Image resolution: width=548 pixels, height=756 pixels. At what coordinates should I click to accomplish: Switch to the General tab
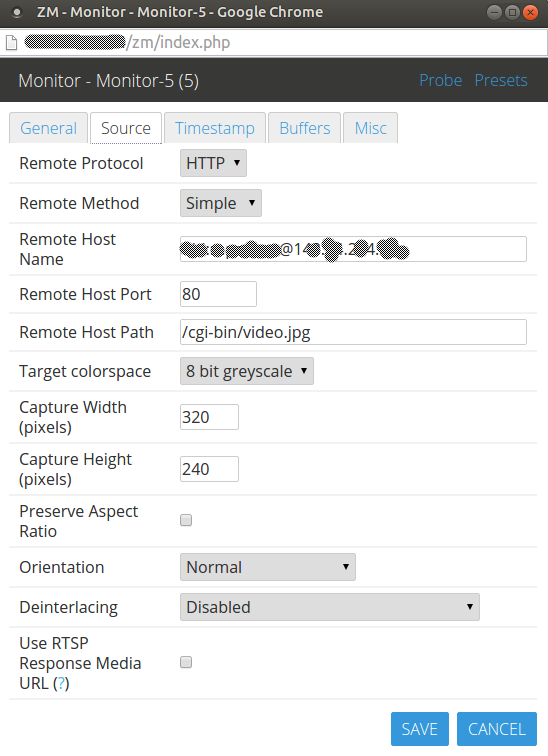point(49,128)
